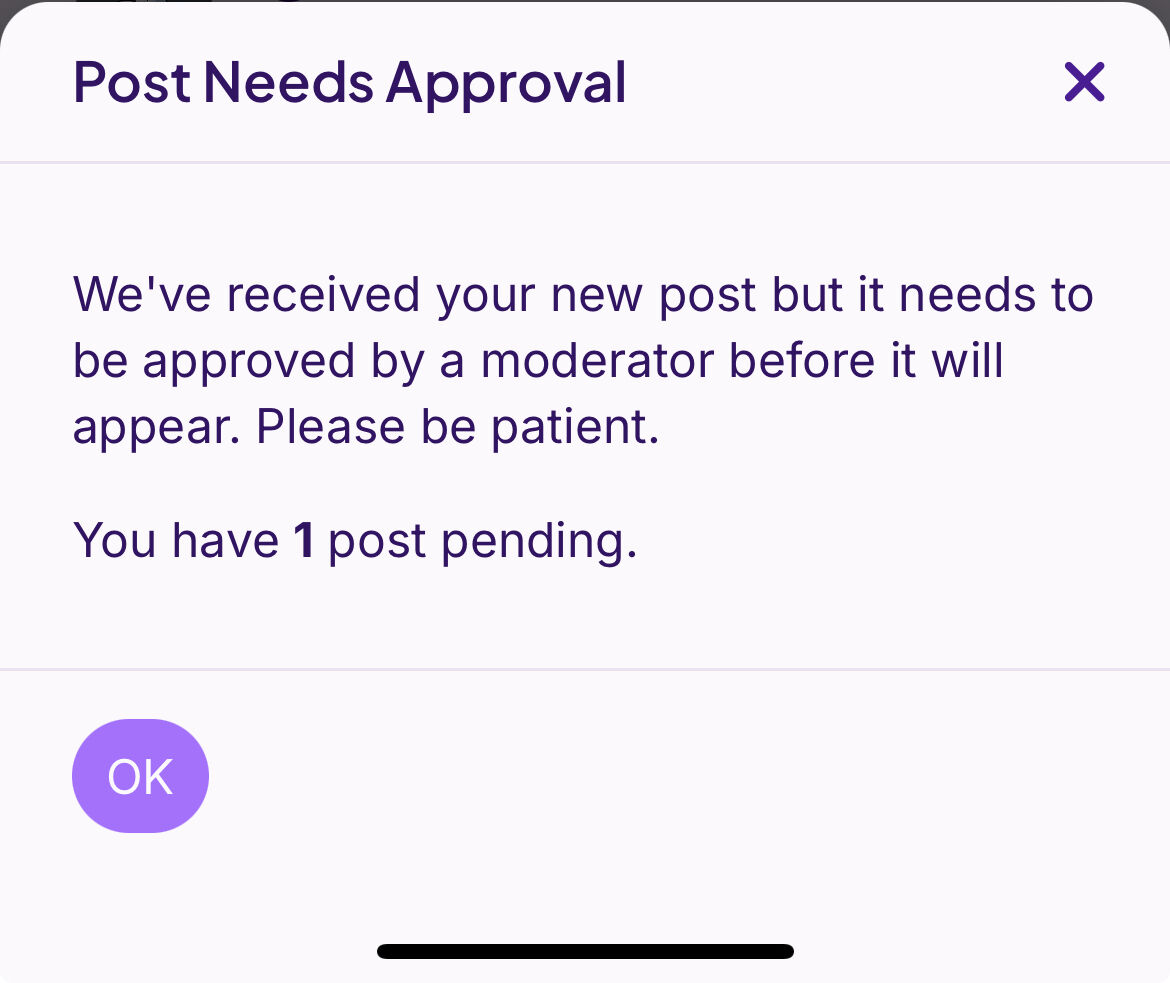
Task: Click the word "Approval" in the title
Action: [x=506, y=82]
